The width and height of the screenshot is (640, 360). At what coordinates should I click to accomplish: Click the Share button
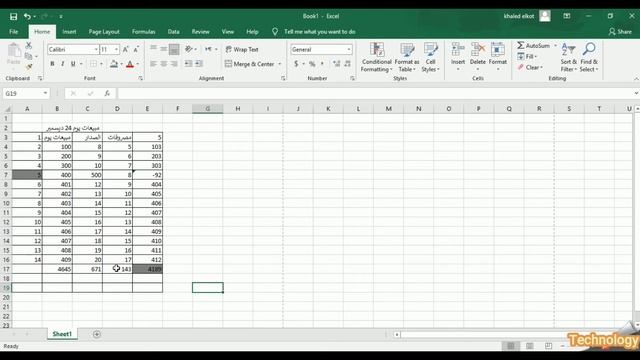tap(620, 32)
